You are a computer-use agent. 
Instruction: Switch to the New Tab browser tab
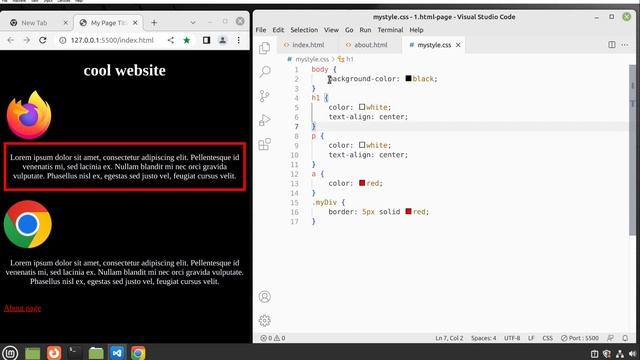click(x=34, y=23)
